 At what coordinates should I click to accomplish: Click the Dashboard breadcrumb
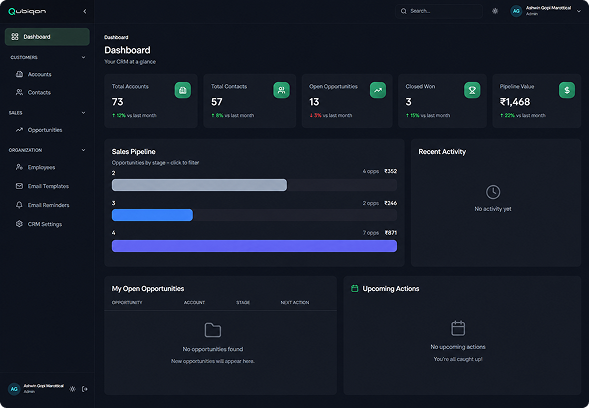(x=116, y=37)
